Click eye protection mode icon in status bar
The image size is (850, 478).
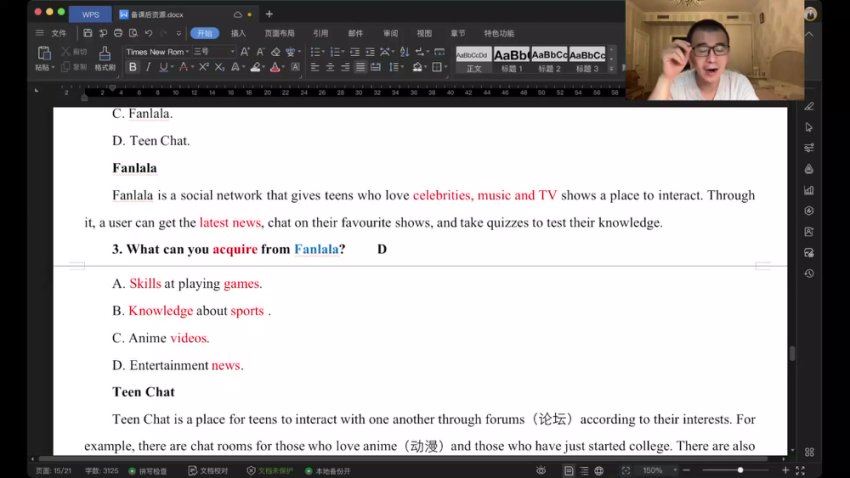[541, 470]
